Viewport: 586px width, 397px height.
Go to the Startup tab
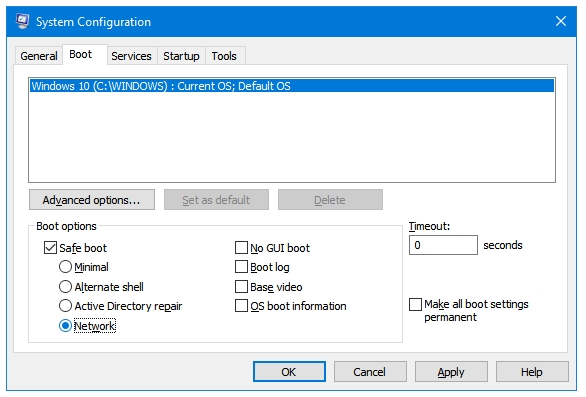(181, 56)
